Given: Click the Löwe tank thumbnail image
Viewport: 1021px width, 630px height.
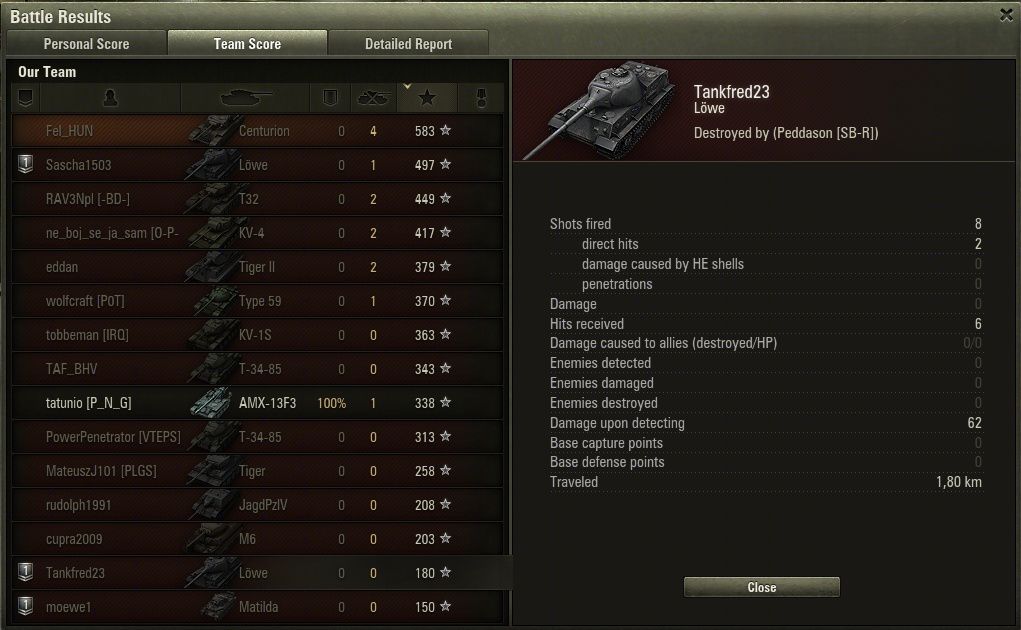Looking at the screenshot, I should [601, 109].
